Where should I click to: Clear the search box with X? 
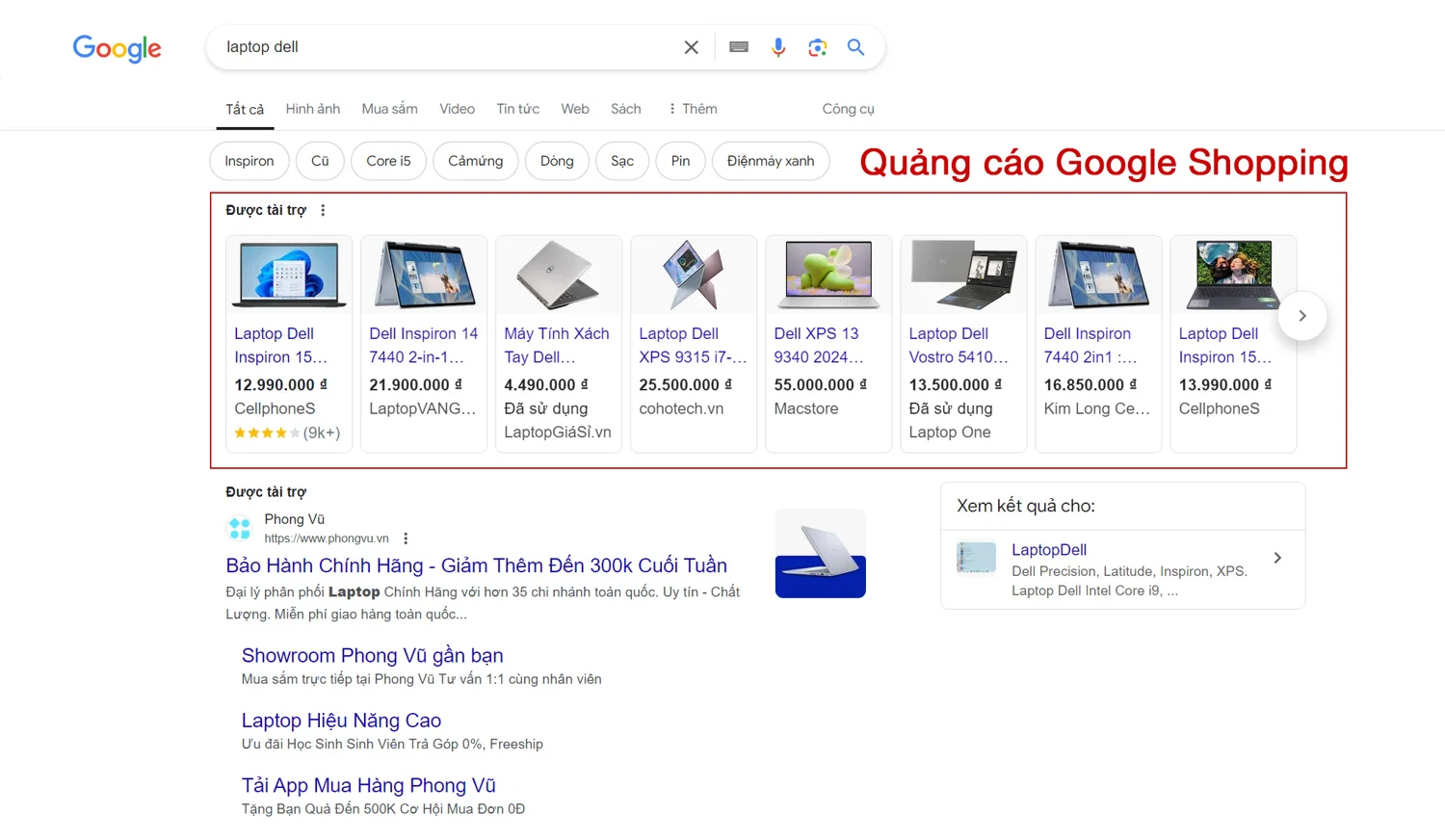tap(691, 47)
